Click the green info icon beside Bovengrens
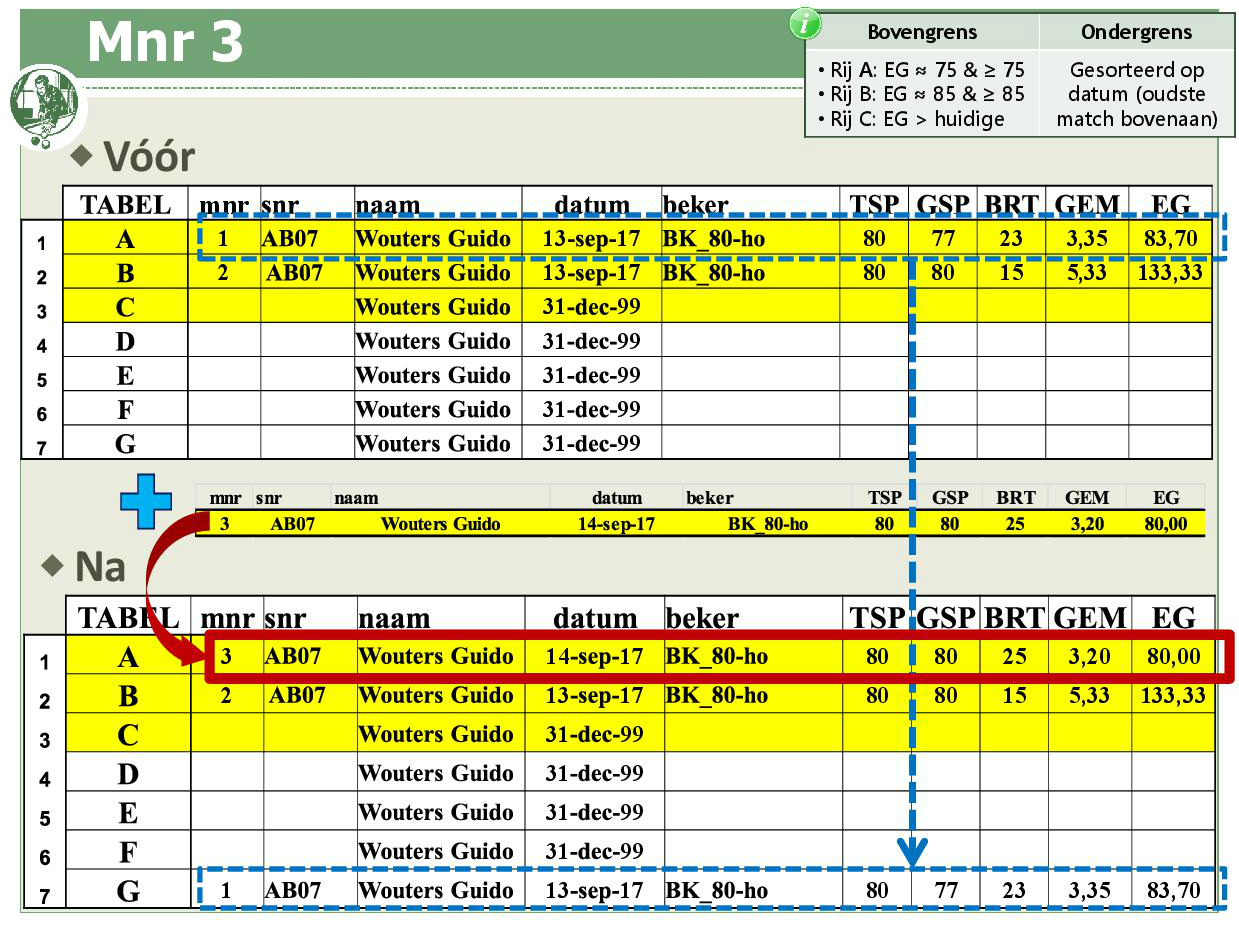The width and height of the screenshot is (1239, 937). (805, 24)
